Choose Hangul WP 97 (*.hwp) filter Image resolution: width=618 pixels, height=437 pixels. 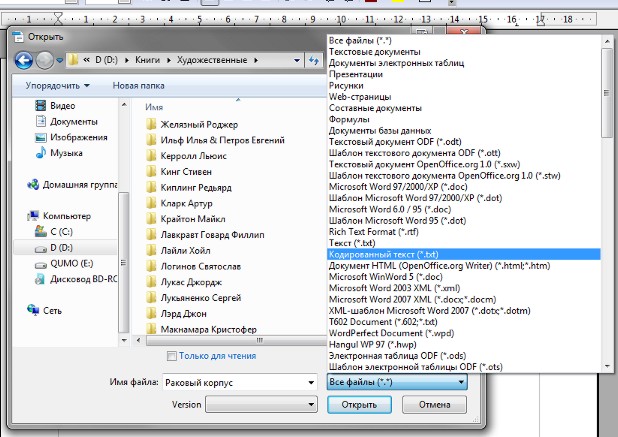(464, 344)
